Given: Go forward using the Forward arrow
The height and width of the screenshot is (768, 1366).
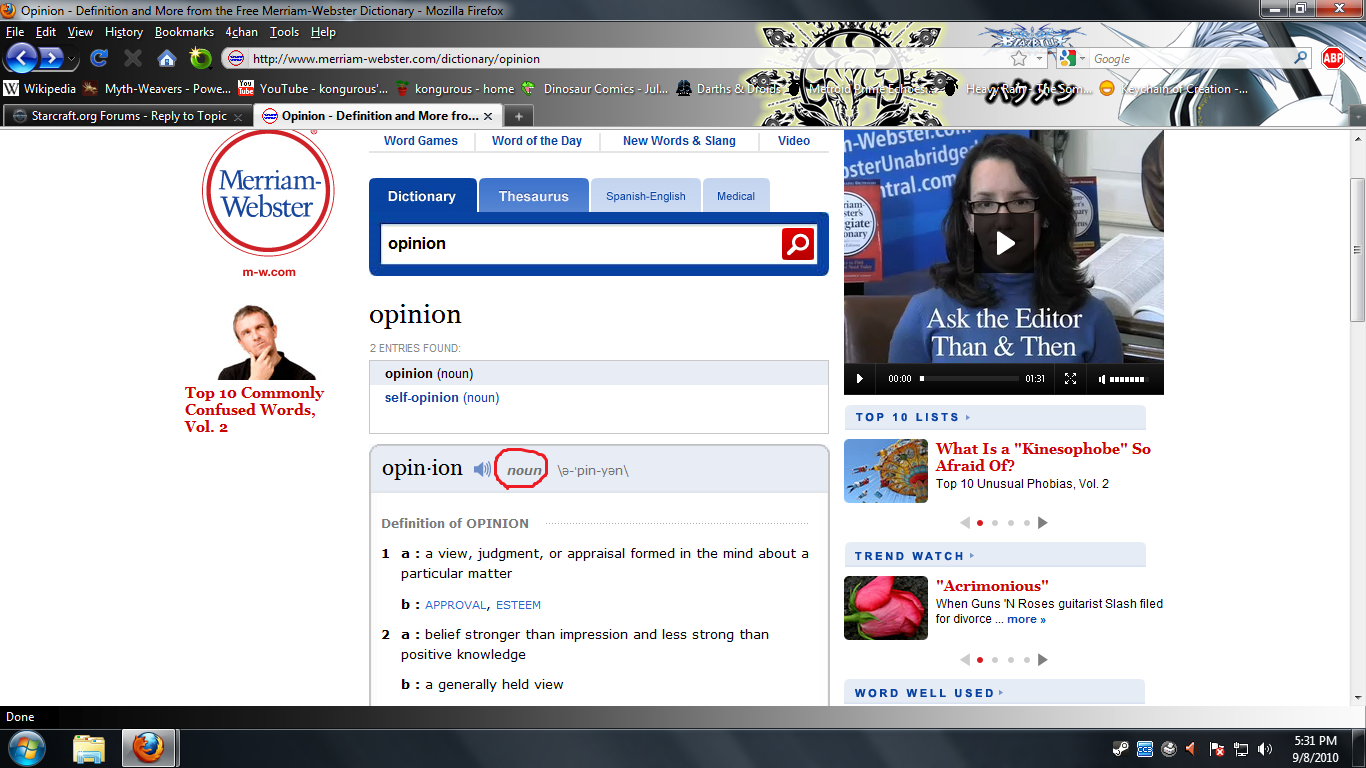Looking at the screenshot, I should [52, 58].
